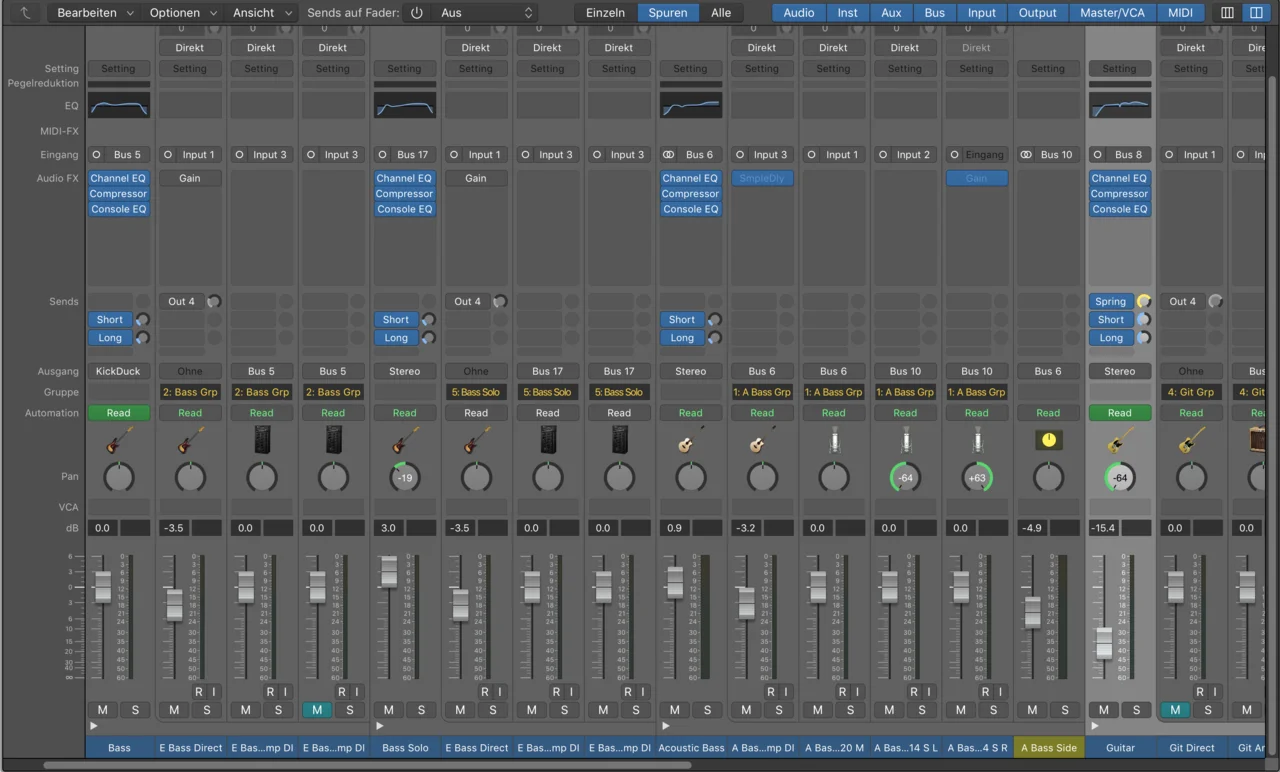
Task: Solo the Guitar channel
Action: (x=1136, y=710)
